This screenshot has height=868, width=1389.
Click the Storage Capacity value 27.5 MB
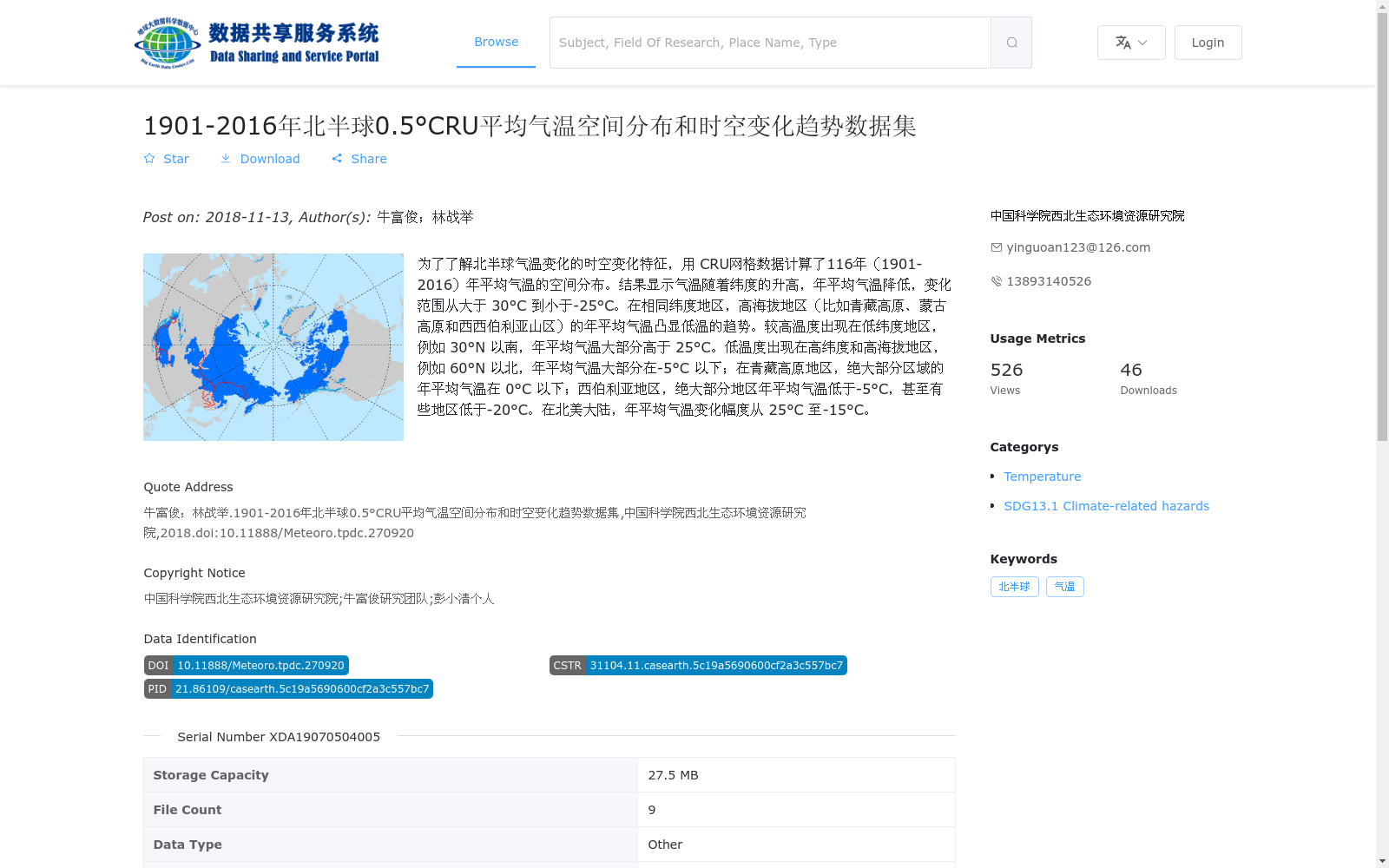click(x=673, y=775)
